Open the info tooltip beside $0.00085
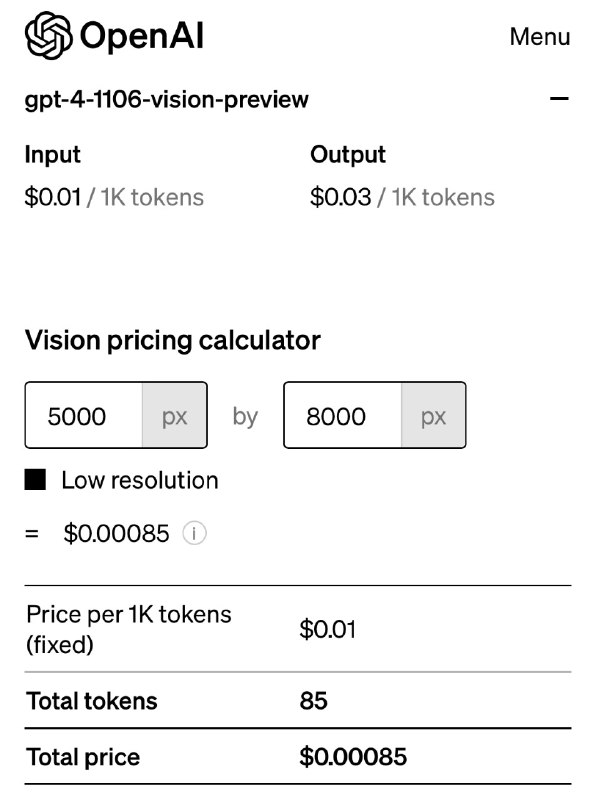The image size is (596, 800). 194,533
